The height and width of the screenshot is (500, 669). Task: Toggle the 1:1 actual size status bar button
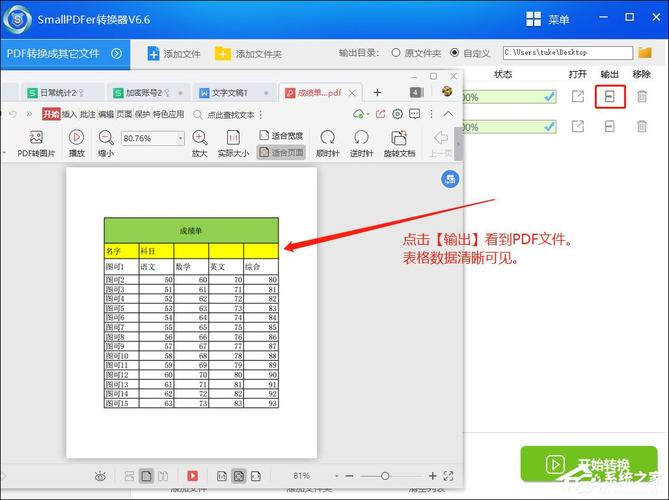221,476
